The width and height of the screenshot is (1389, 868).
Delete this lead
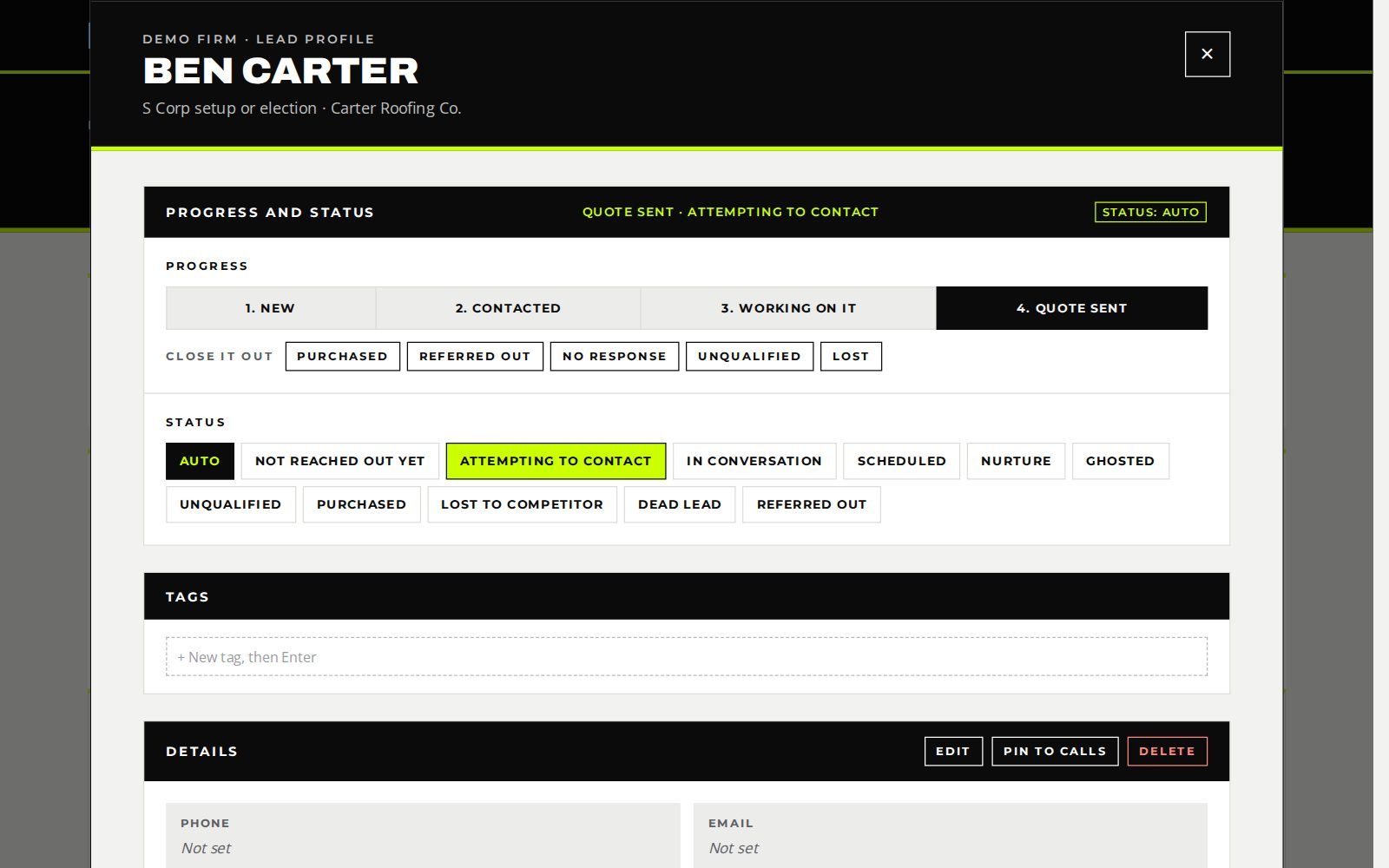click(1167, 752)
